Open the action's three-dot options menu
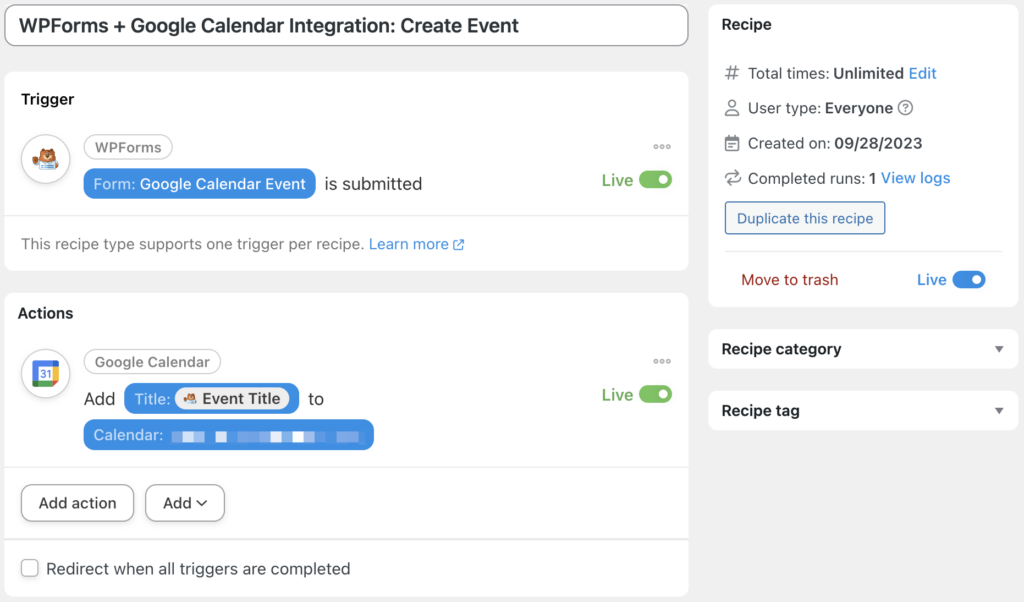The height and width of the screenshot is (602, 1024). [661, 361]
